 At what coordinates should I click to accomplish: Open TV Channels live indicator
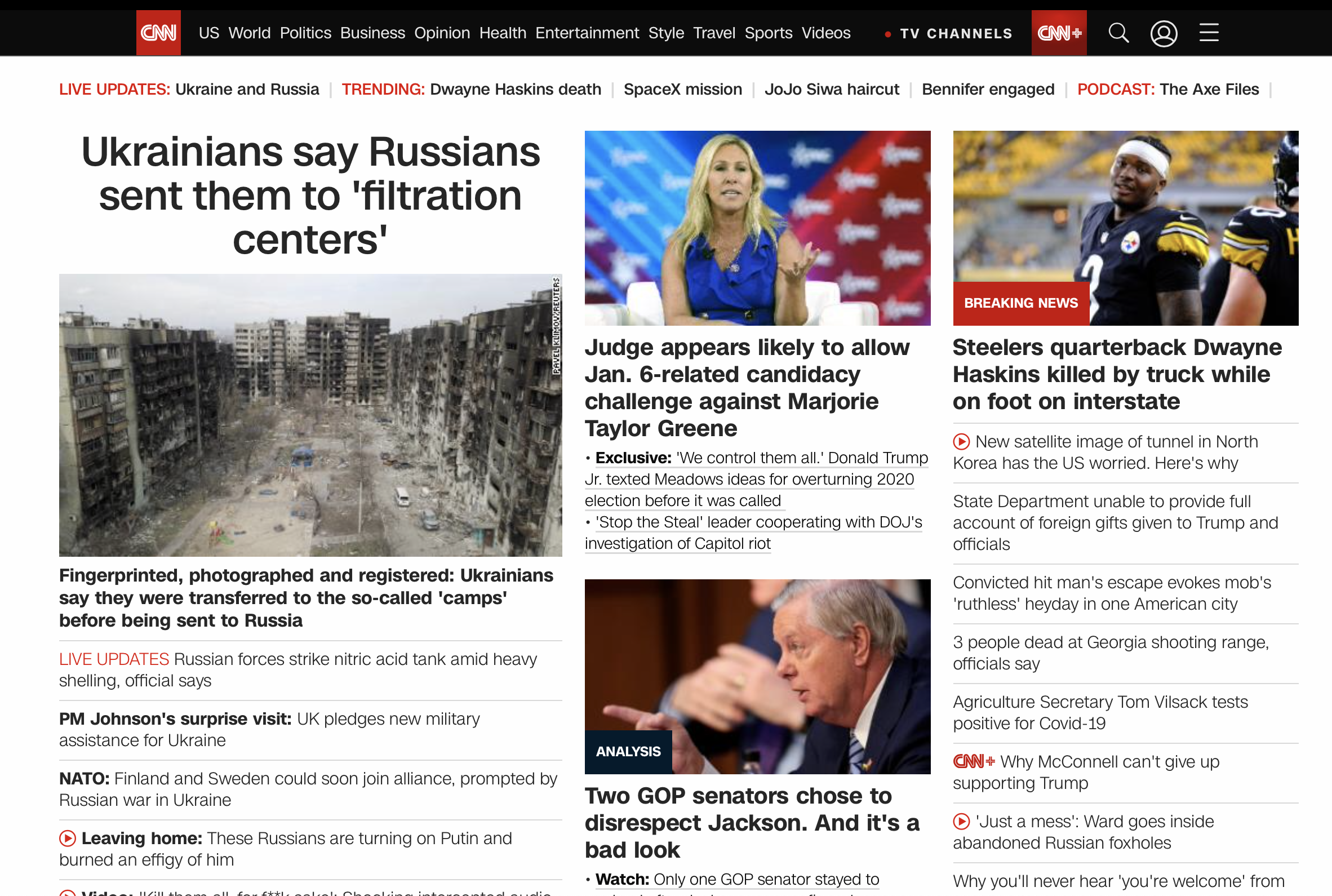(x=955, y=34)
